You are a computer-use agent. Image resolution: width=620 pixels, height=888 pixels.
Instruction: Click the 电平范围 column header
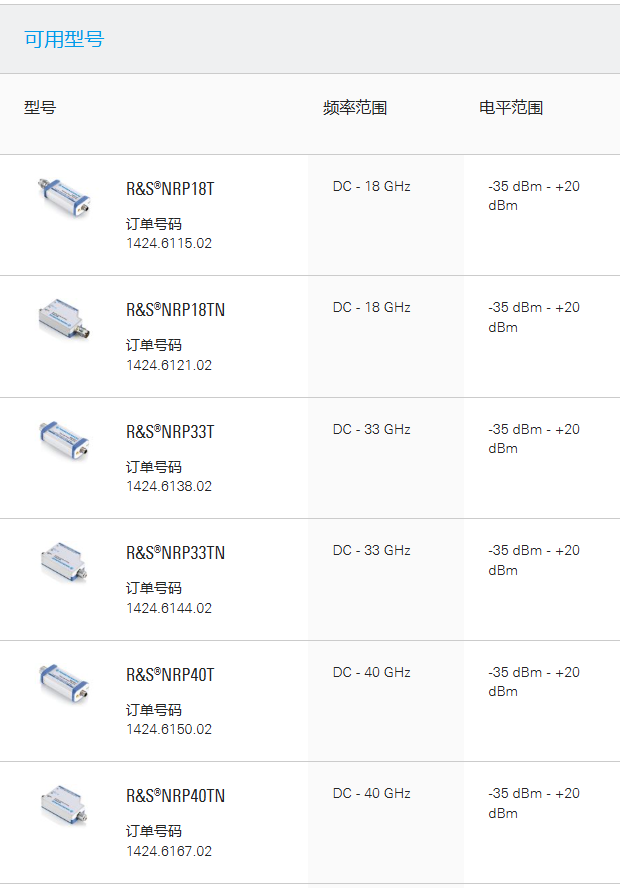pyautogui.click(x=511, y=107)
